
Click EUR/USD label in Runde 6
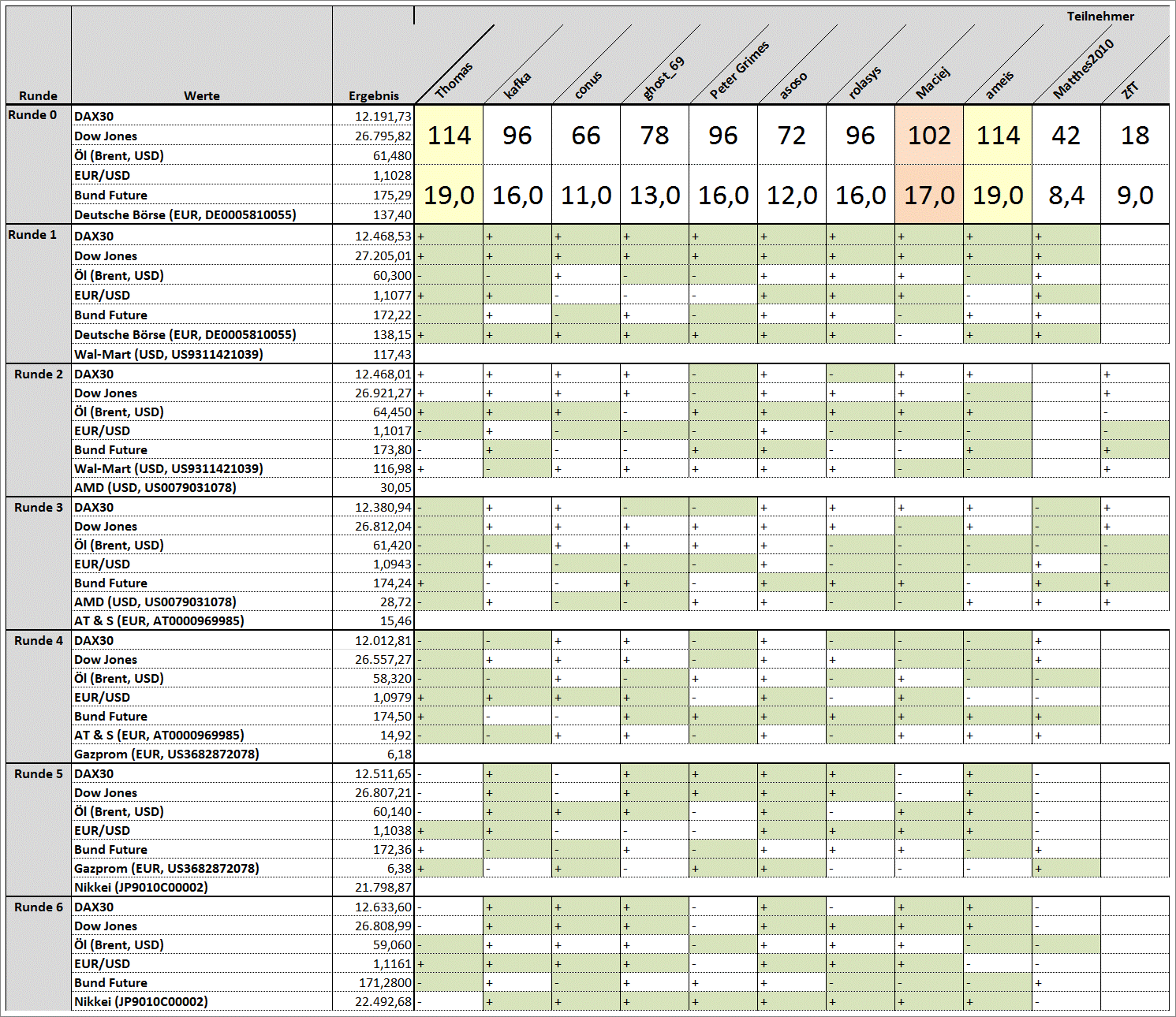pos(102,963)
